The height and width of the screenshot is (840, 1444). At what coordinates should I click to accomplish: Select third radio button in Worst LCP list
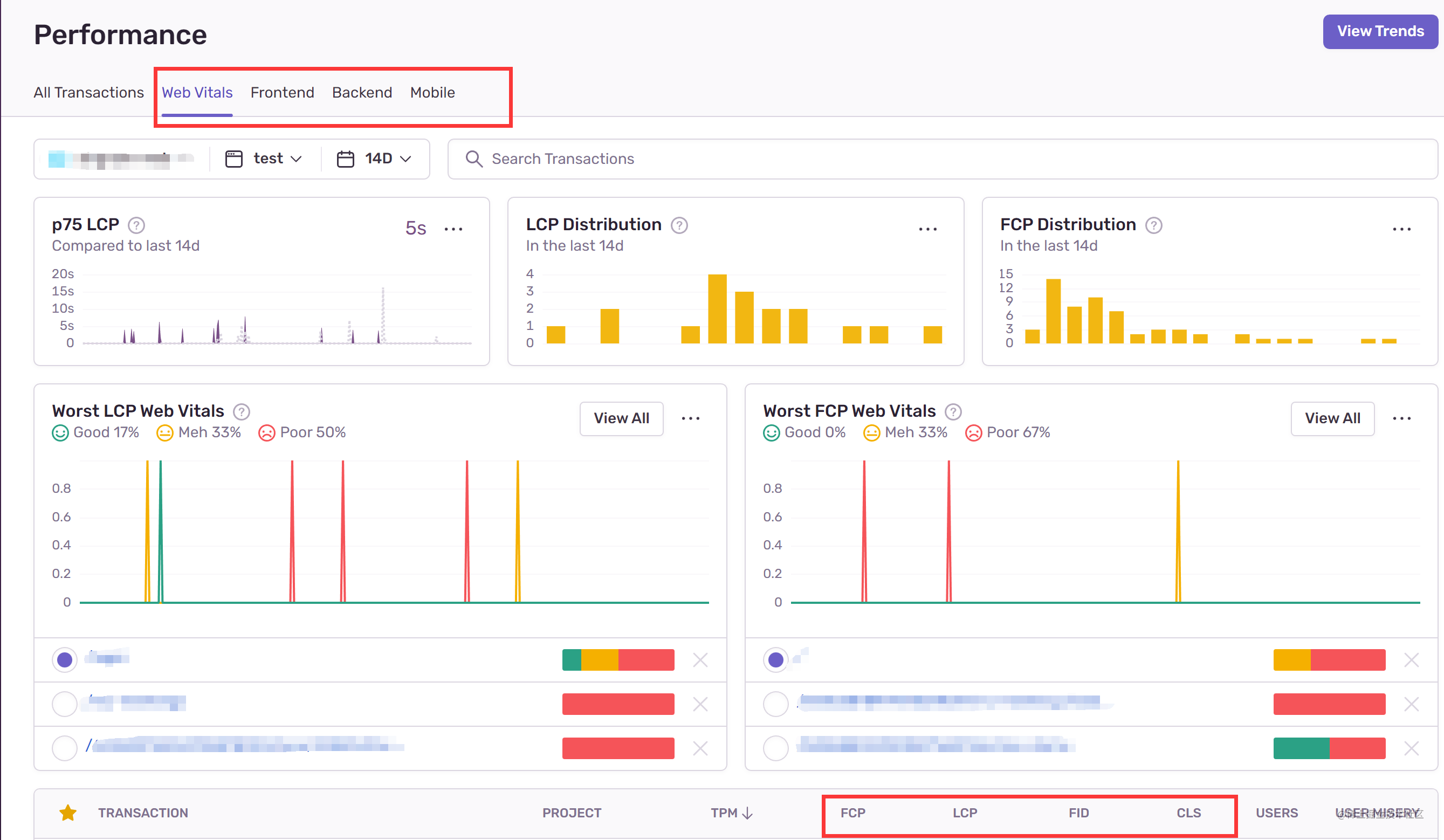tap(65, 748)
